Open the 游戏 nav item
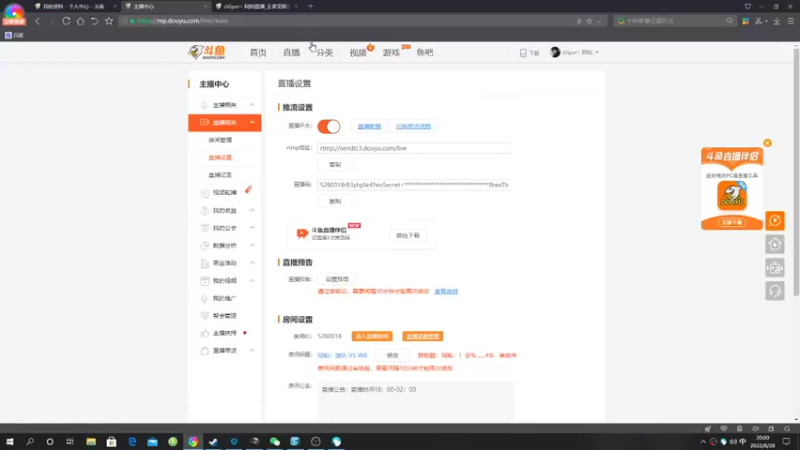This screenshot has width=800, height=450. (391, 52)
